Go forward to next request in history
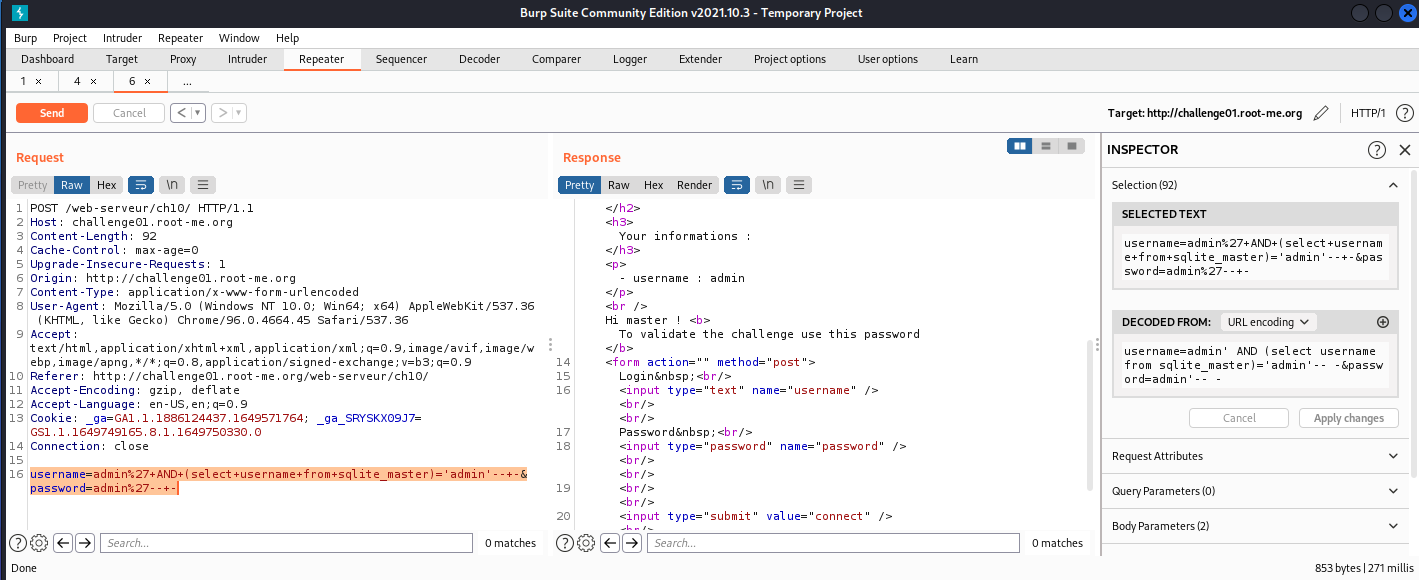Image resolution: width=1419 pixels, height=580 pixels. click(222, 113)
